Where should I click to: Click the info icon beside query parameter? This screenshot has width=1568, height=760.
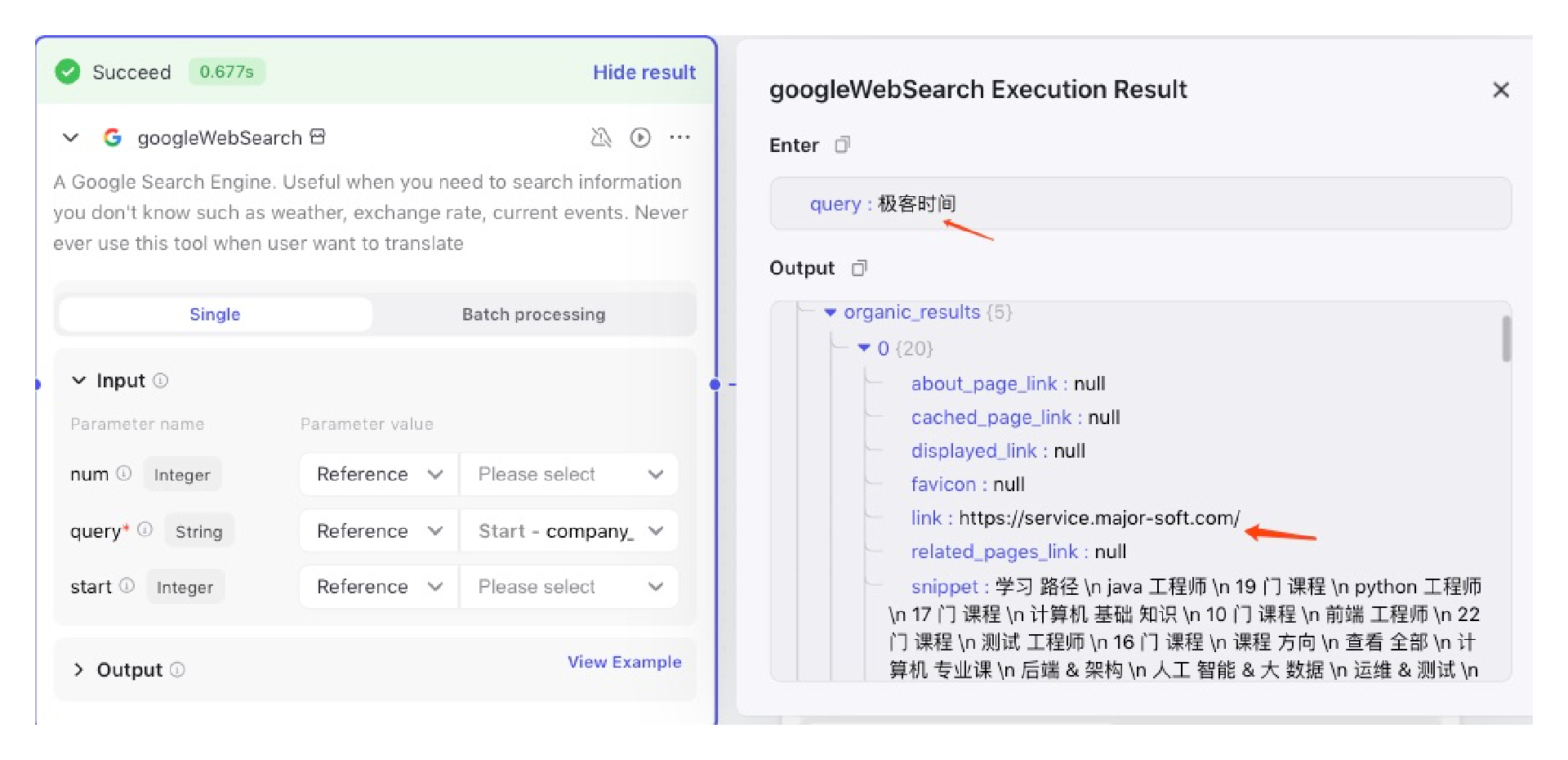(x=145, y=530)
